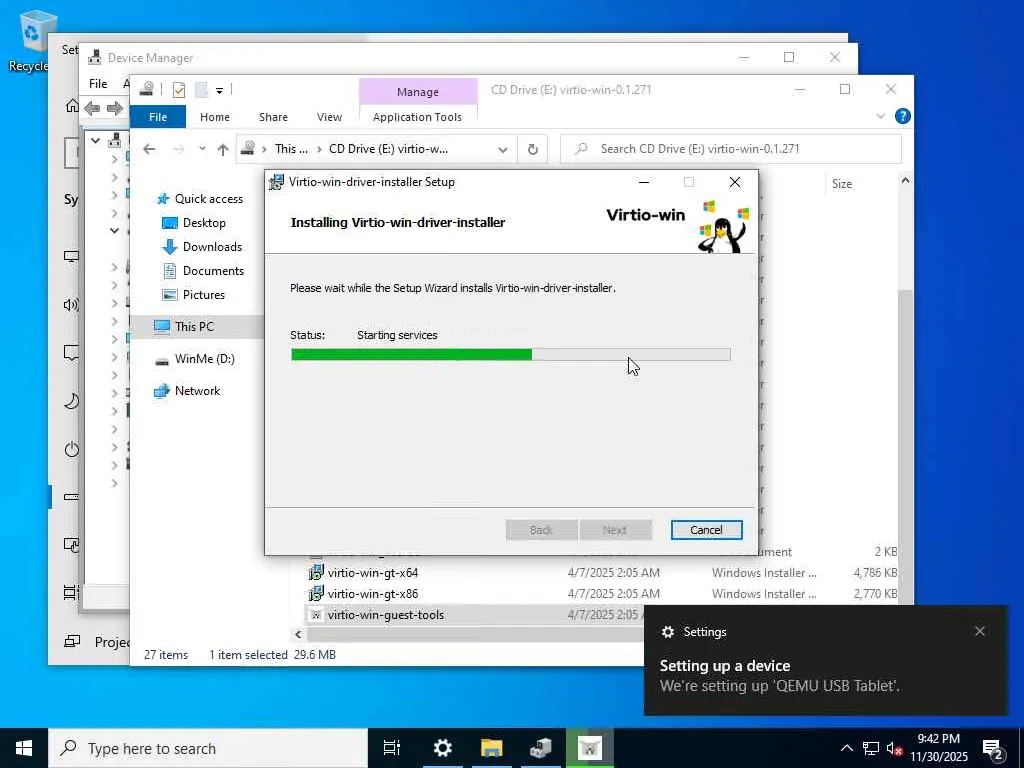Click the installation progress bar
1024x768 pixels.
coord(511,355)
